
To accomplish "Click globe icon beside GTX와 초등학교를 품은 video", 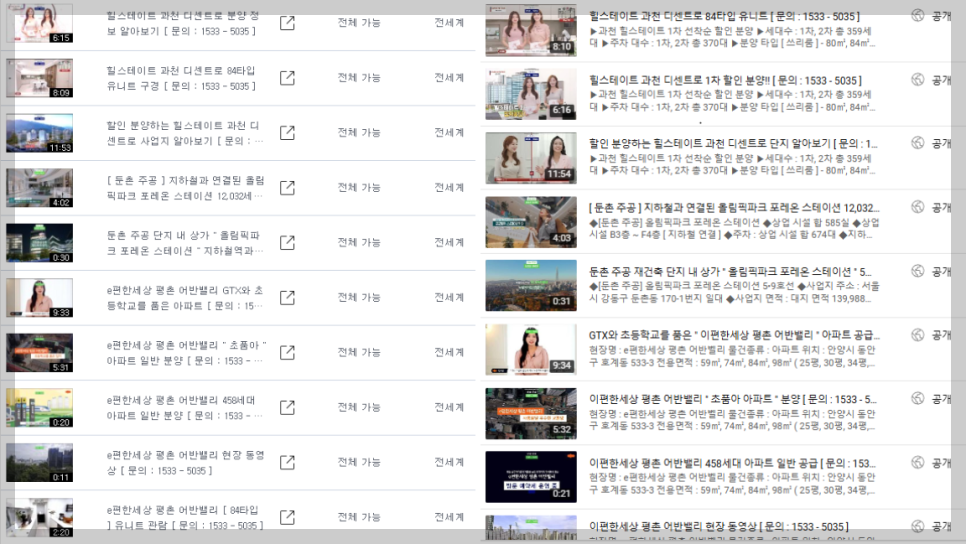I will (x=918, y=335).
